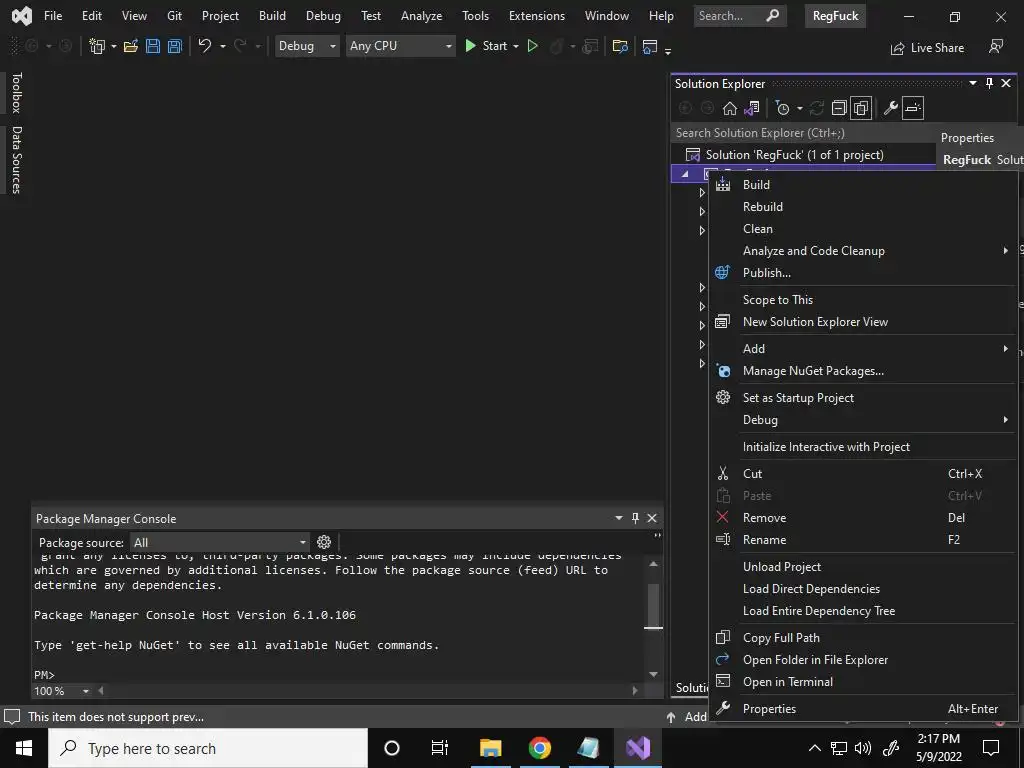Click the Find in Files folder icon
This screenshot has height=768, width=1024.
[620, 46]
